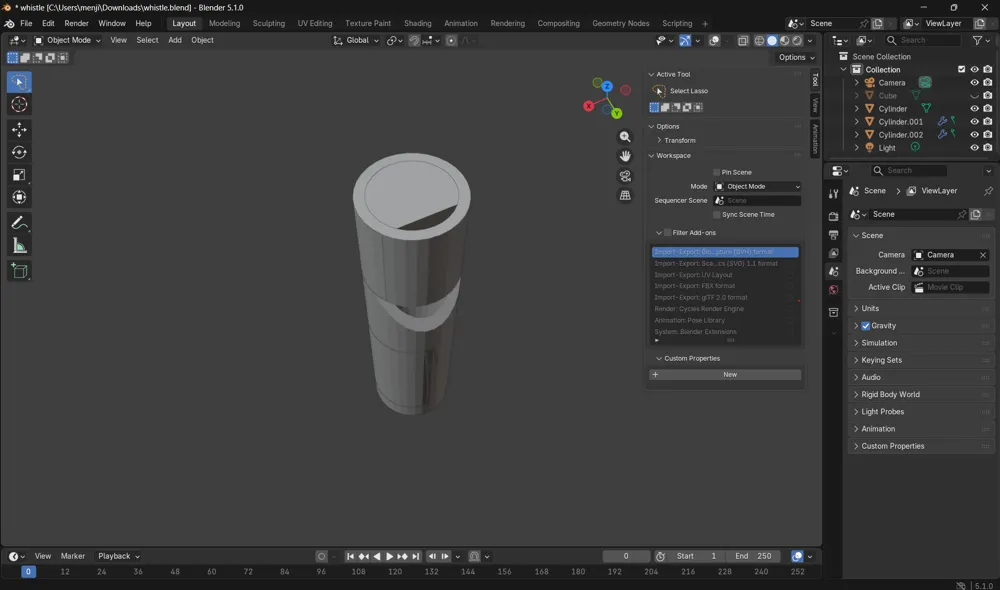Click the Options button in the viewport
The width and height of the screenshot is (1000, 590).
pyautogui.click(x=797, y=57)
